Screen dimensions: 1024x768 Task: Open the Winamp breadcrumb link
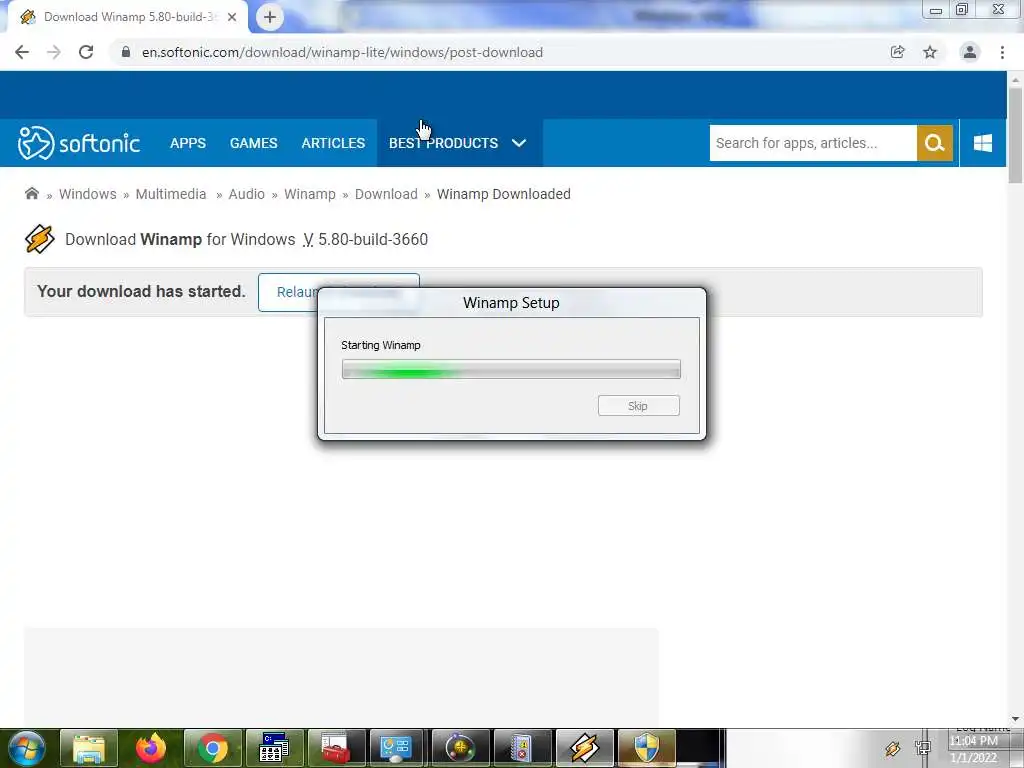310,194
